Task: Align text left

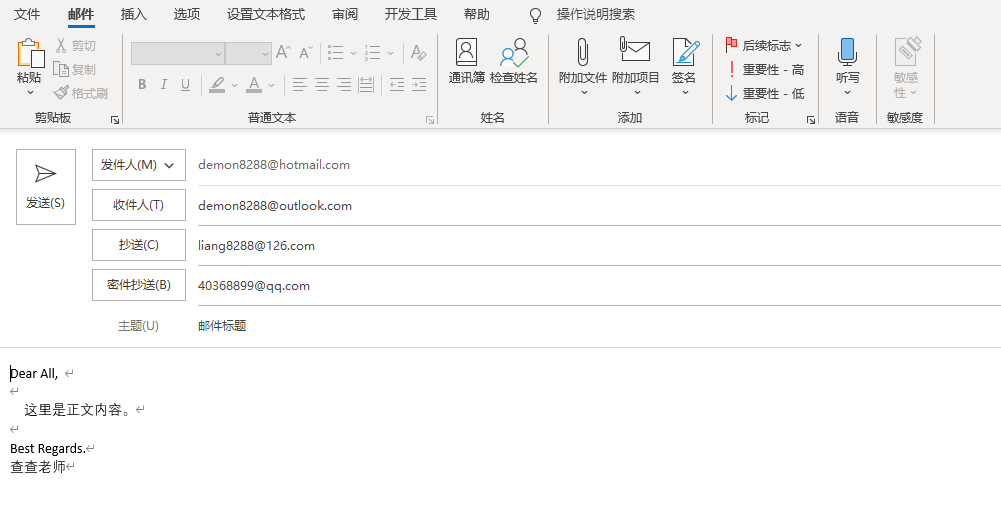Action: point(299,84)
